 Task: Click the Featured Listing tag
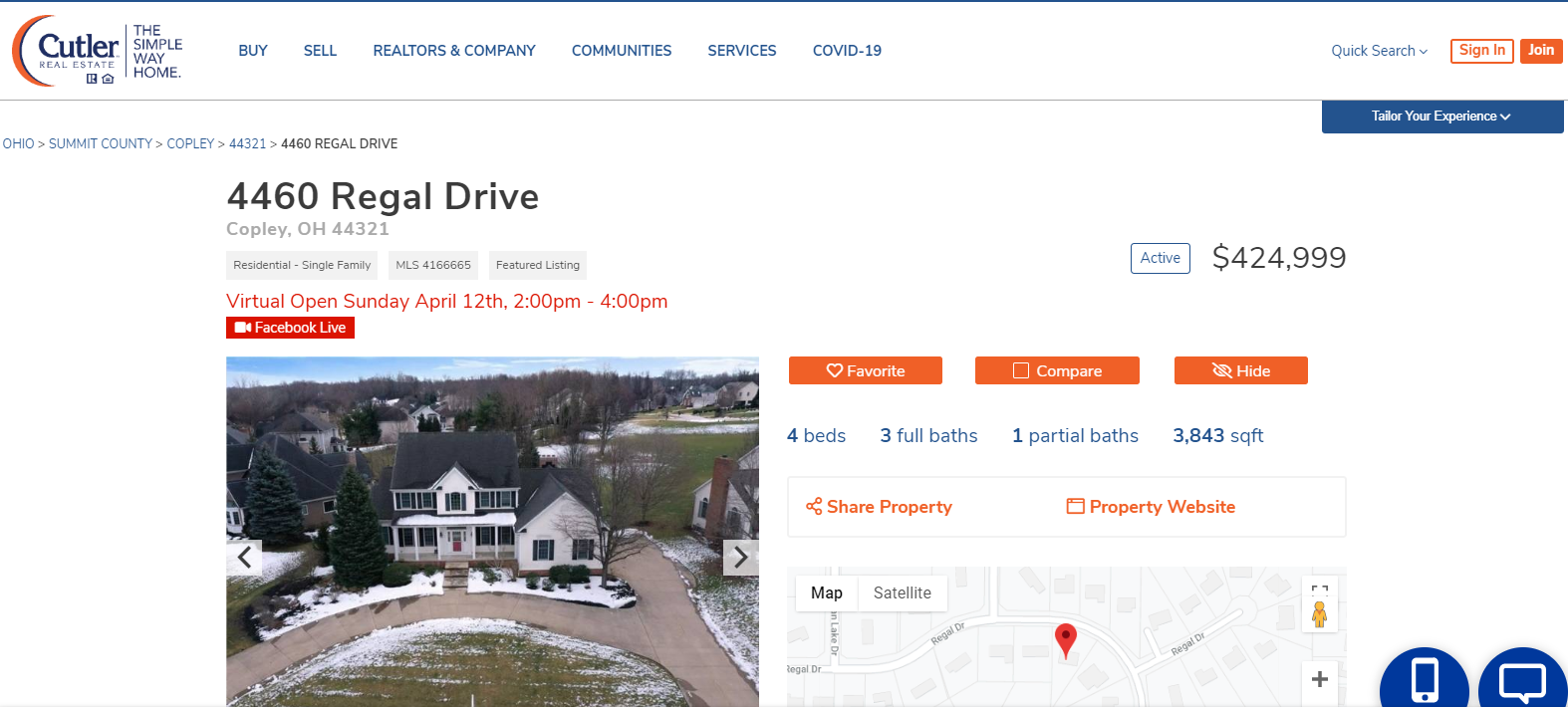click(x=538, y=265)
